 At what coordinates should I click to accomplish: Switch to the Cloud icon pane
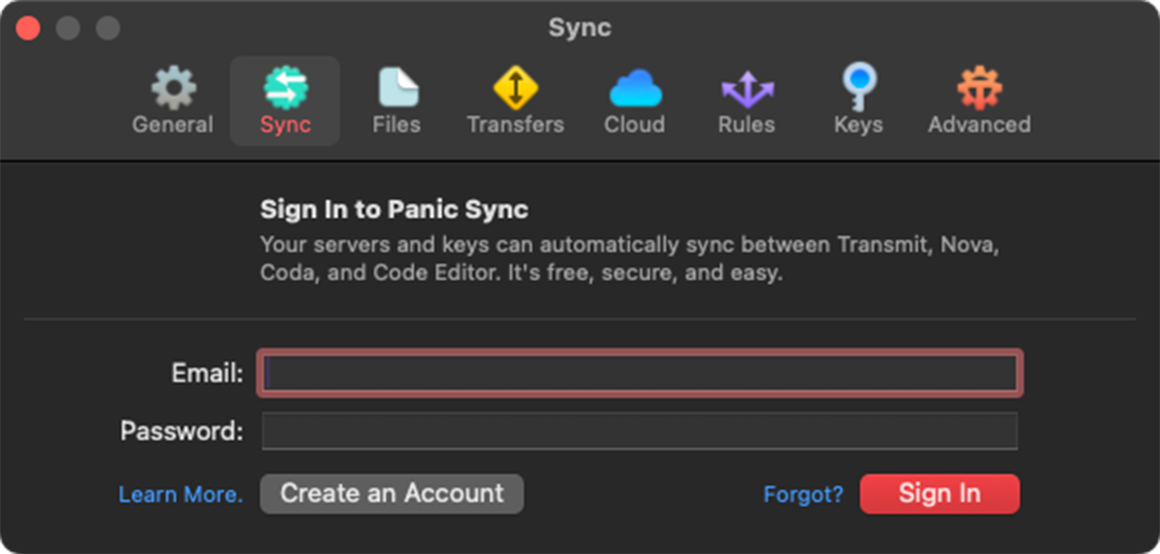tap(635, 87)
